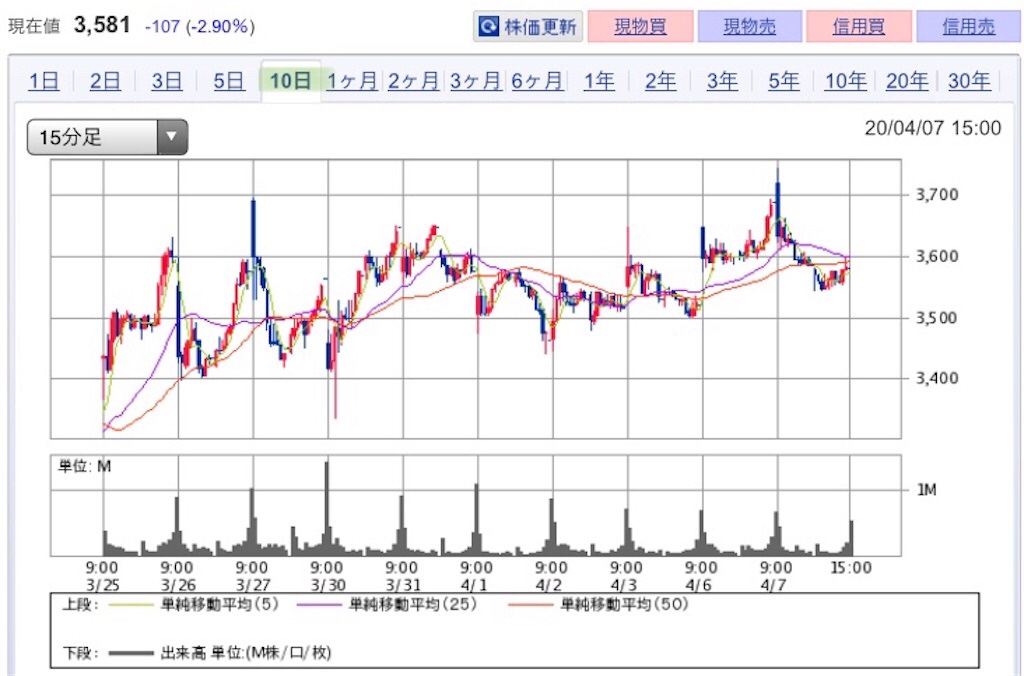
Task: Switch chart to 3日 range
Action: [x=167, y=81]
